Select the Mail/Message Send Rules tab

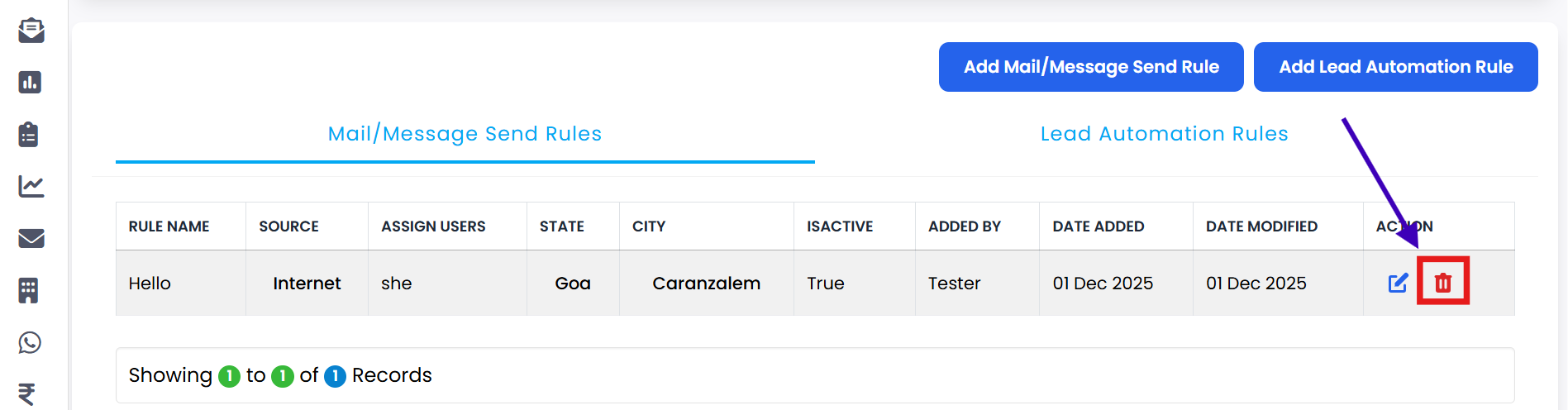(465, 134)
